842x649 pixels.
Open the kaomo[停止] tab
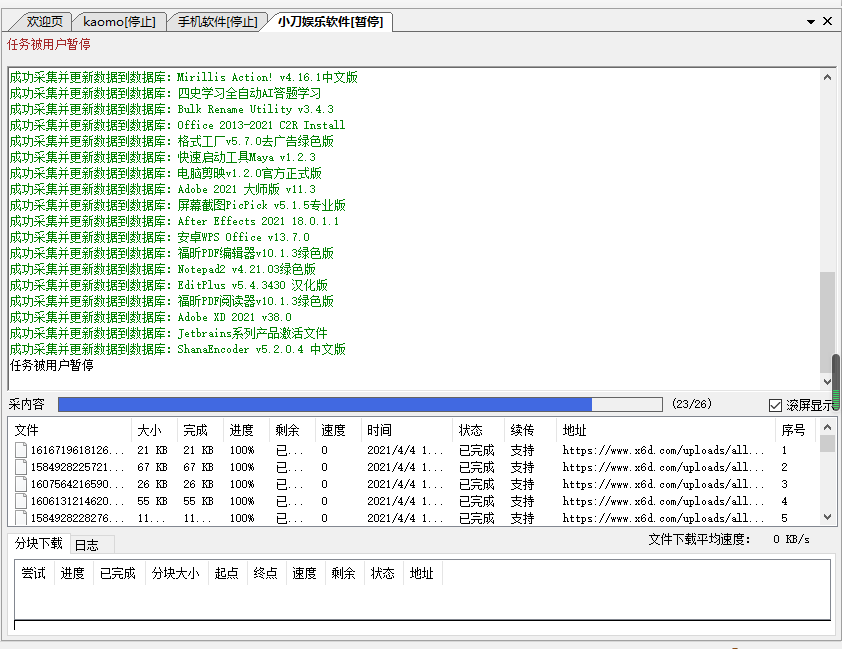coord(119,21)
